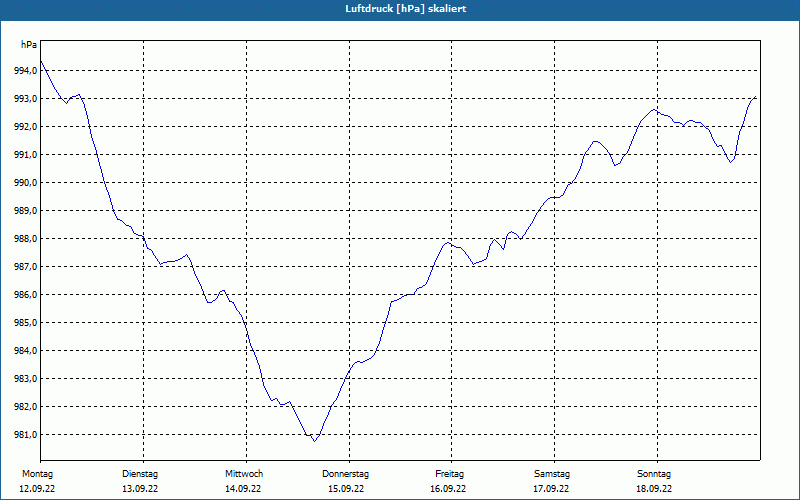800x500 pixels.
Task: Click the pressure curve's lowest point below 981
Action: 315,441
